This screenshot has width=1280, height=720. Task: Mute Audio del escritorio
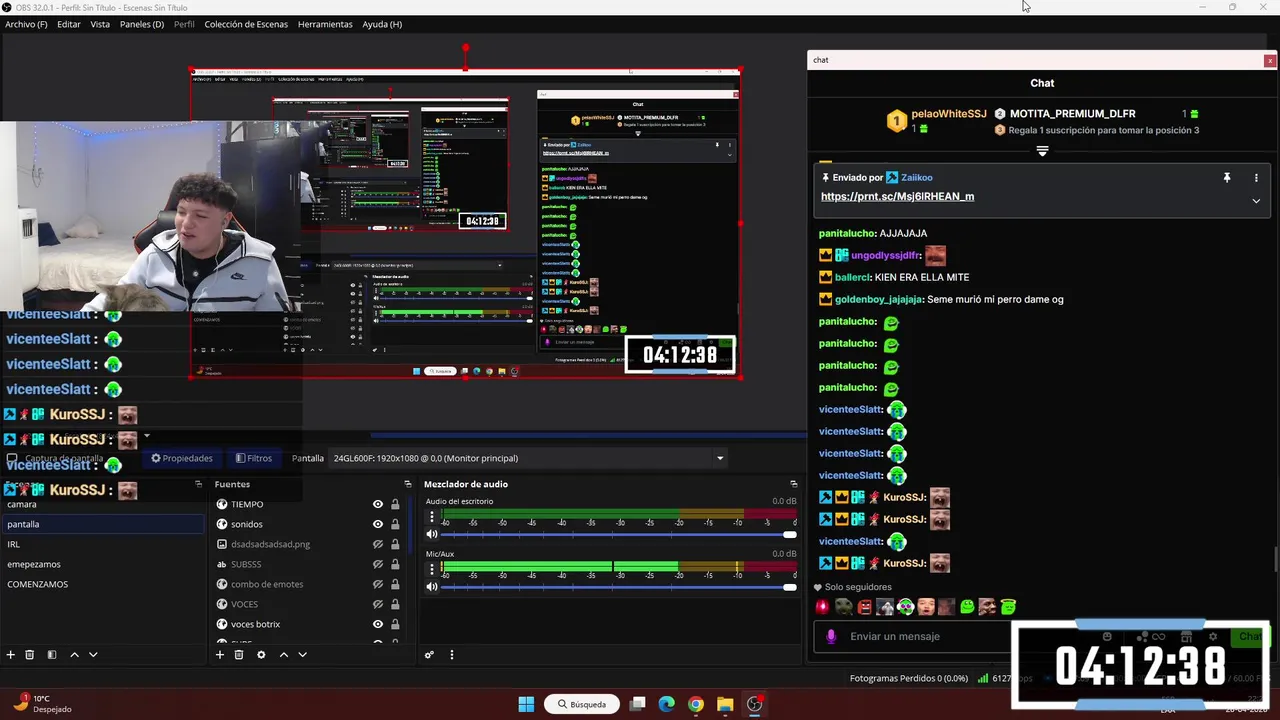[x=432, y=534]
